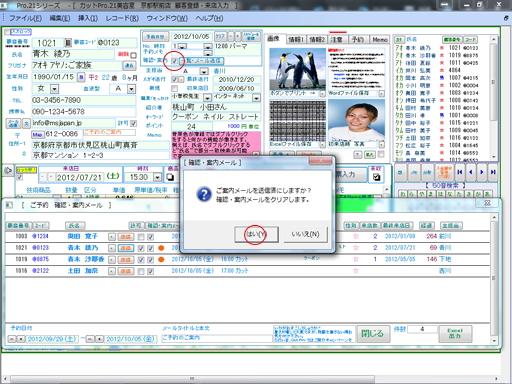Jump to last customer record
This screenshot has height=384, width=512.
[493, 172]
